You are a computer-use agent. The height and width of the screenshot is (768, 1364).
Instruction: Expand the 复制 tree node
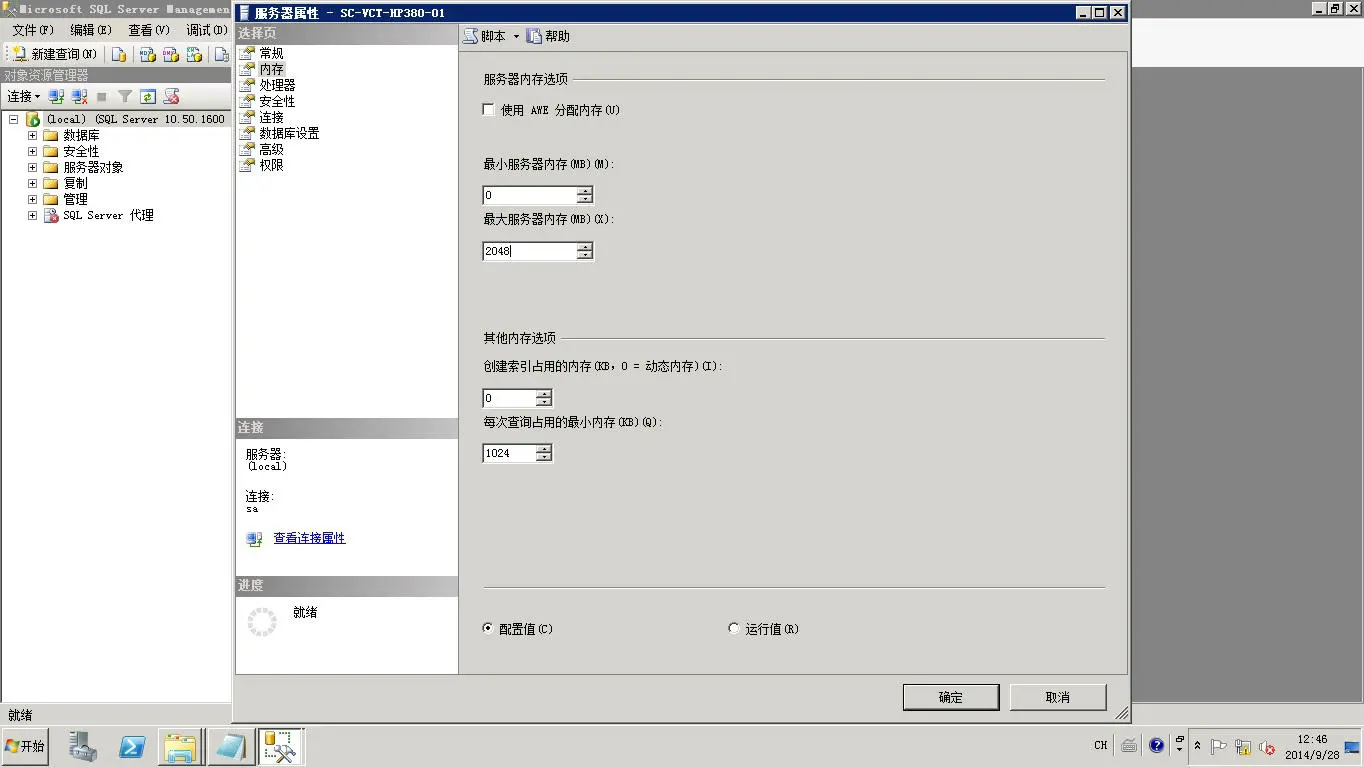(32, 183)
